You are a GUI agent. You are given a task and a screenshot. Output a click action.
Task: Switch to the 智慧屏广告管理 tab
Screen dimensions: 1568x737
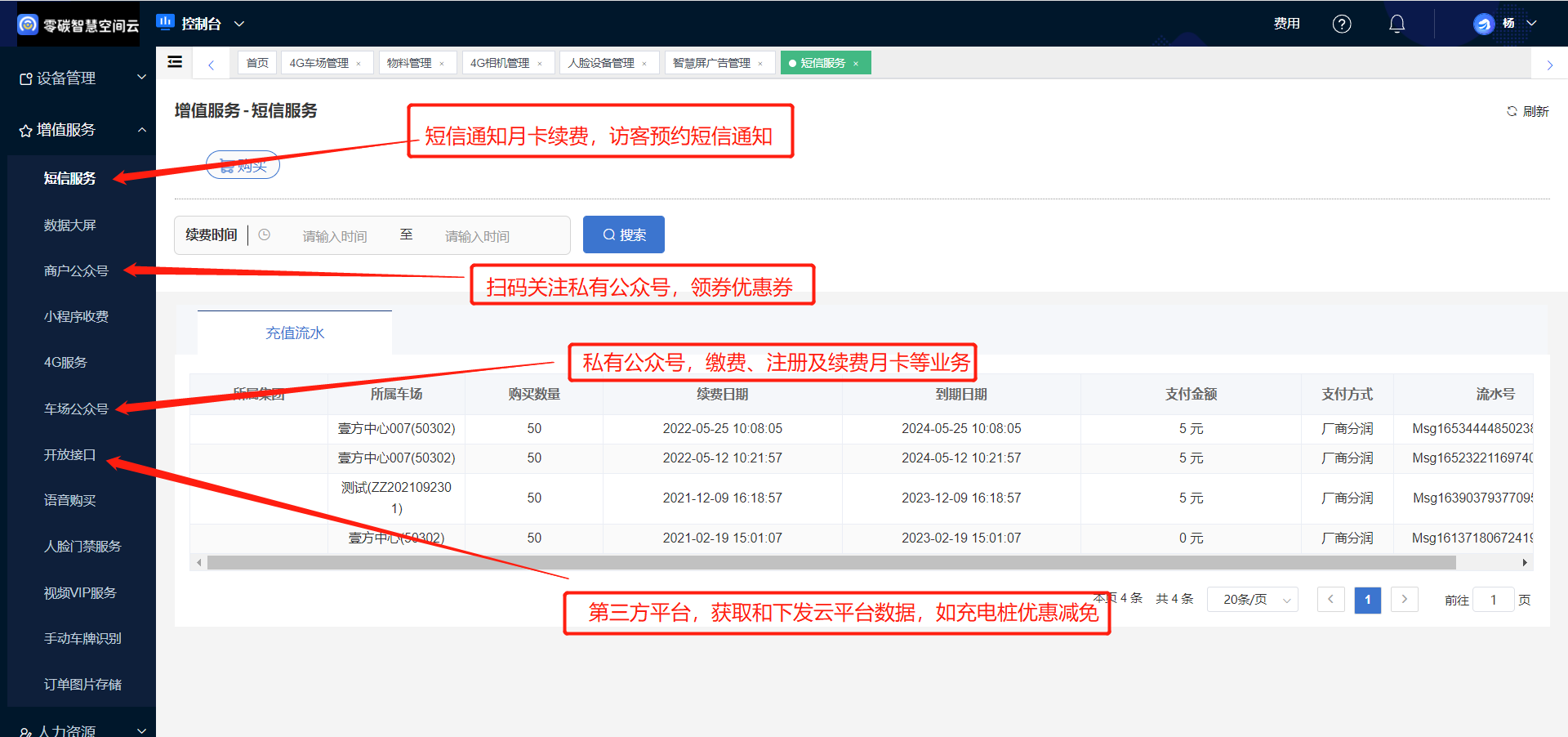711,63
